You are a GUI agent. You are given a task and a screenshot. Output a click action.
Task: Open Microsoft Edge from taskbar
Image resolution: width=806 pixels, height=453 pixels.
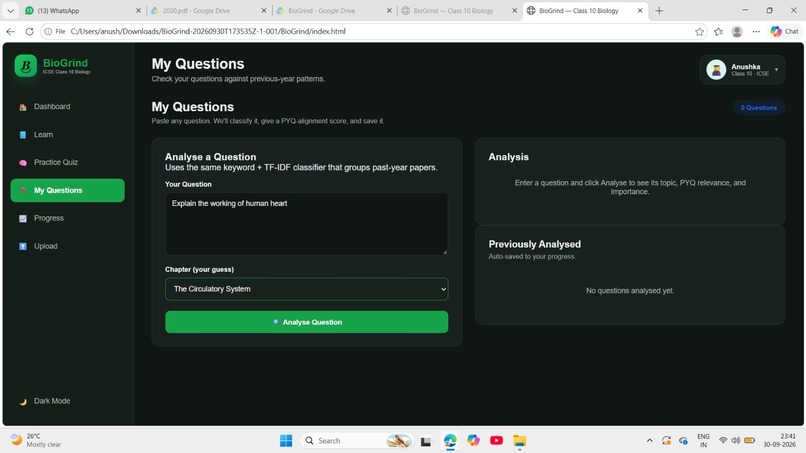tap(450, 441)
